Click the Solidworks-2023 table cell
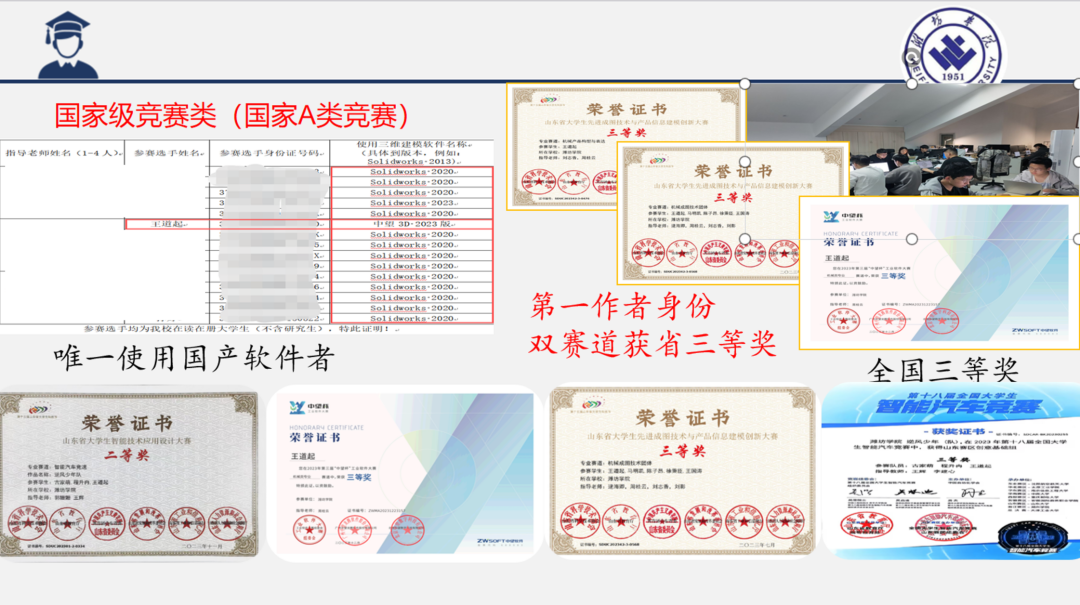This screenshot has width=1080, height=605. click(411, 201)
